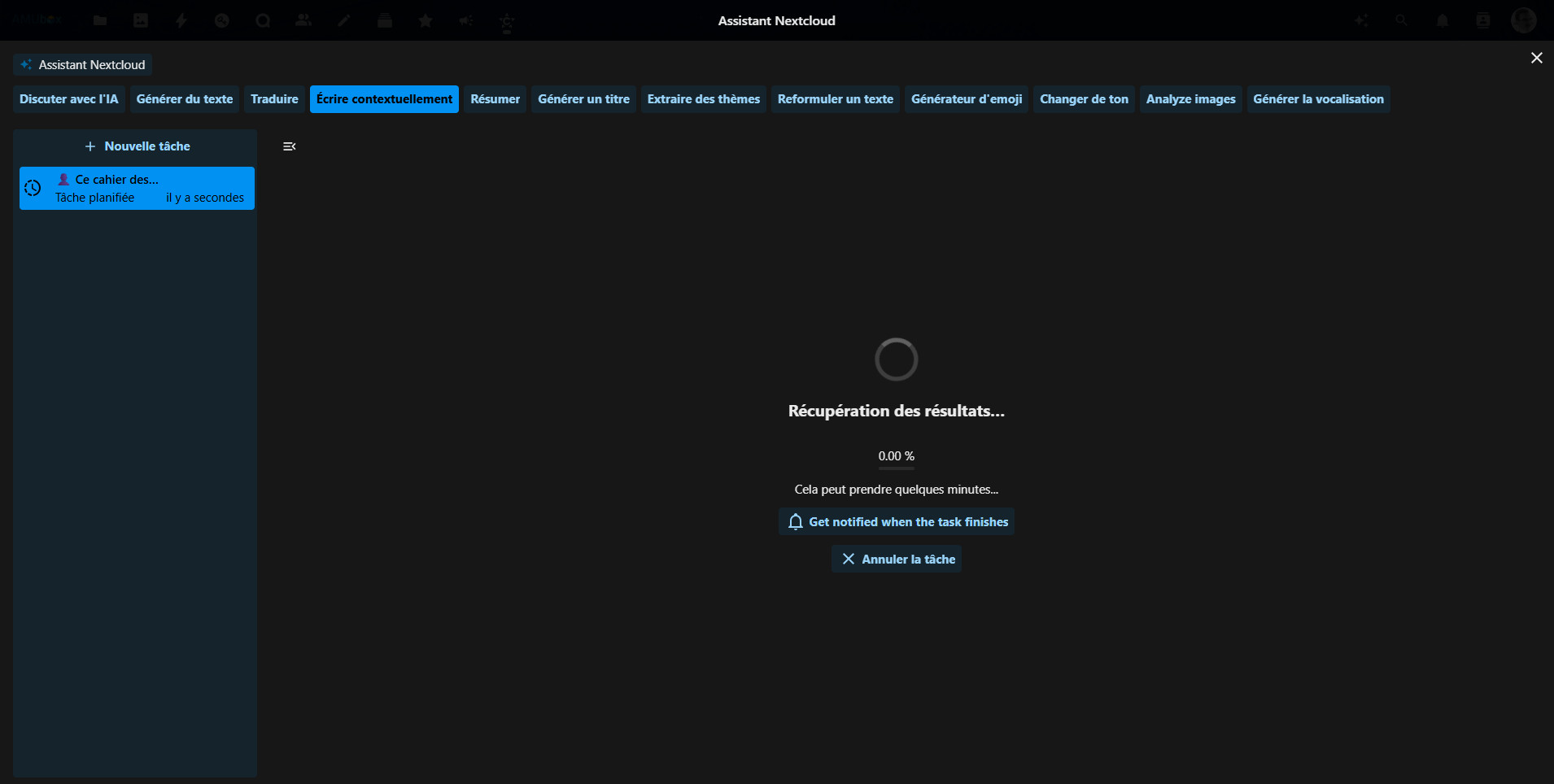Image resolution: width=1554 pixels, height=784 pixels.
Task: Open the Photos app icon
Action: click(x=141, y=20)
